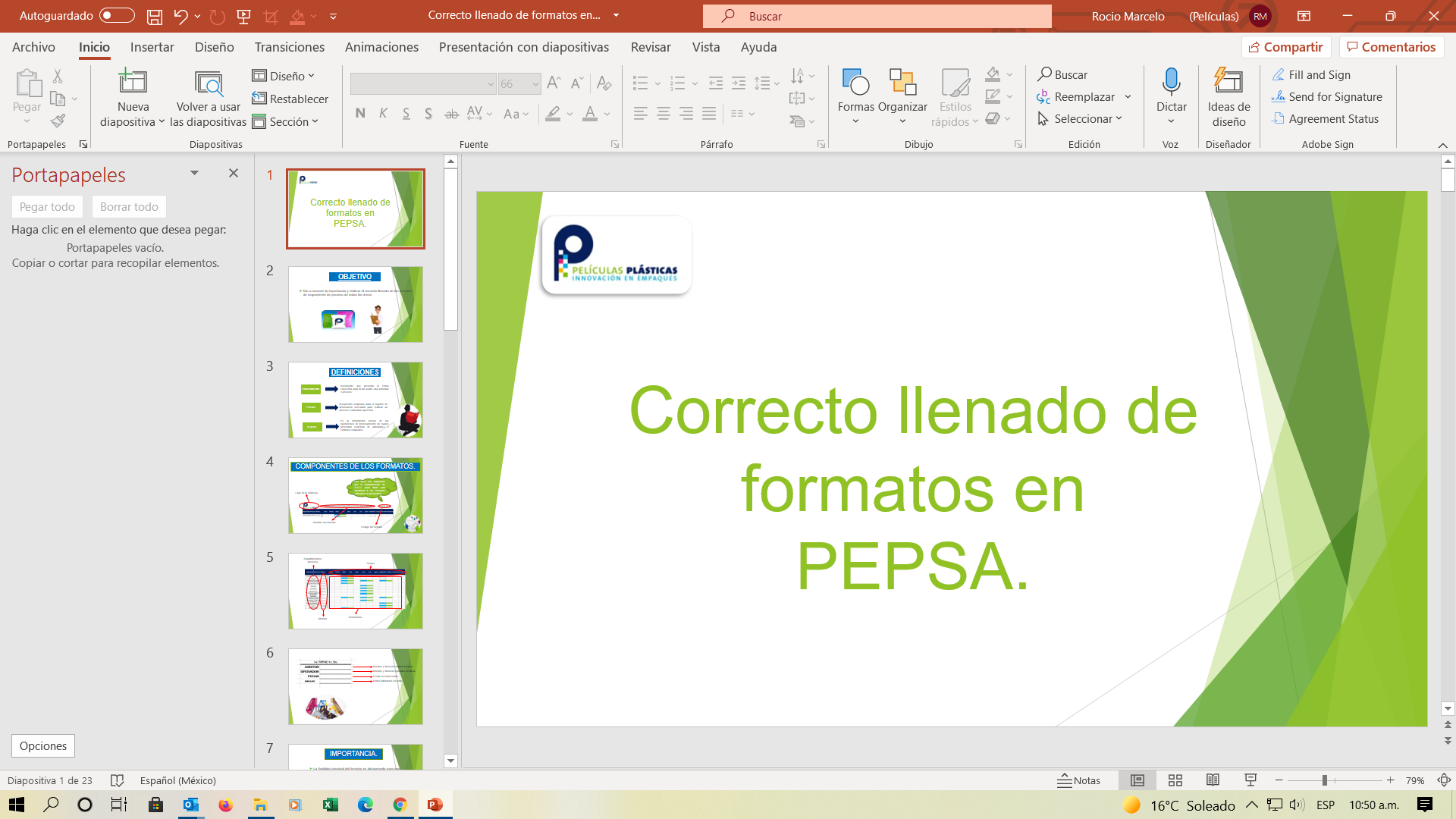Open the font size dropdown
1456x819 pixels.
[x=536, y=83]
